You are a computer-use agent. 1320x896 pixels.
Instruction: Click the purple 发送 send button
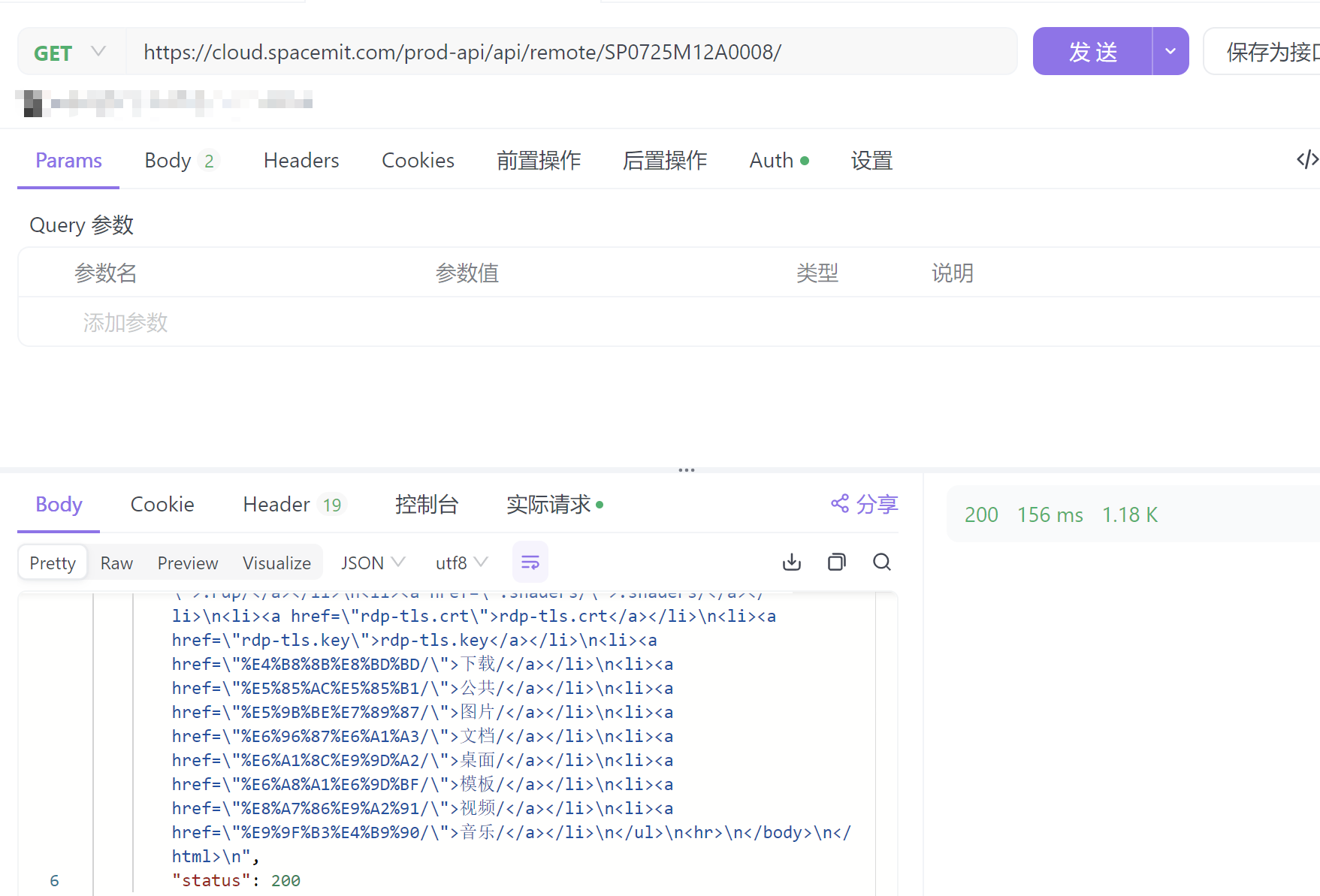1092,52
